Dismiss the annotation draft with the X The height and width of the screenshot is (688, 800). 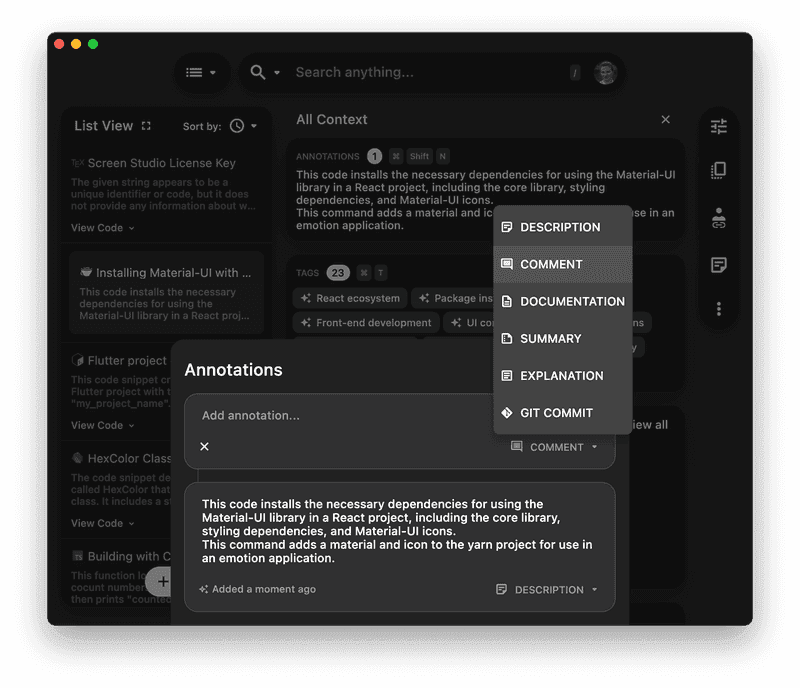(204, 446)
